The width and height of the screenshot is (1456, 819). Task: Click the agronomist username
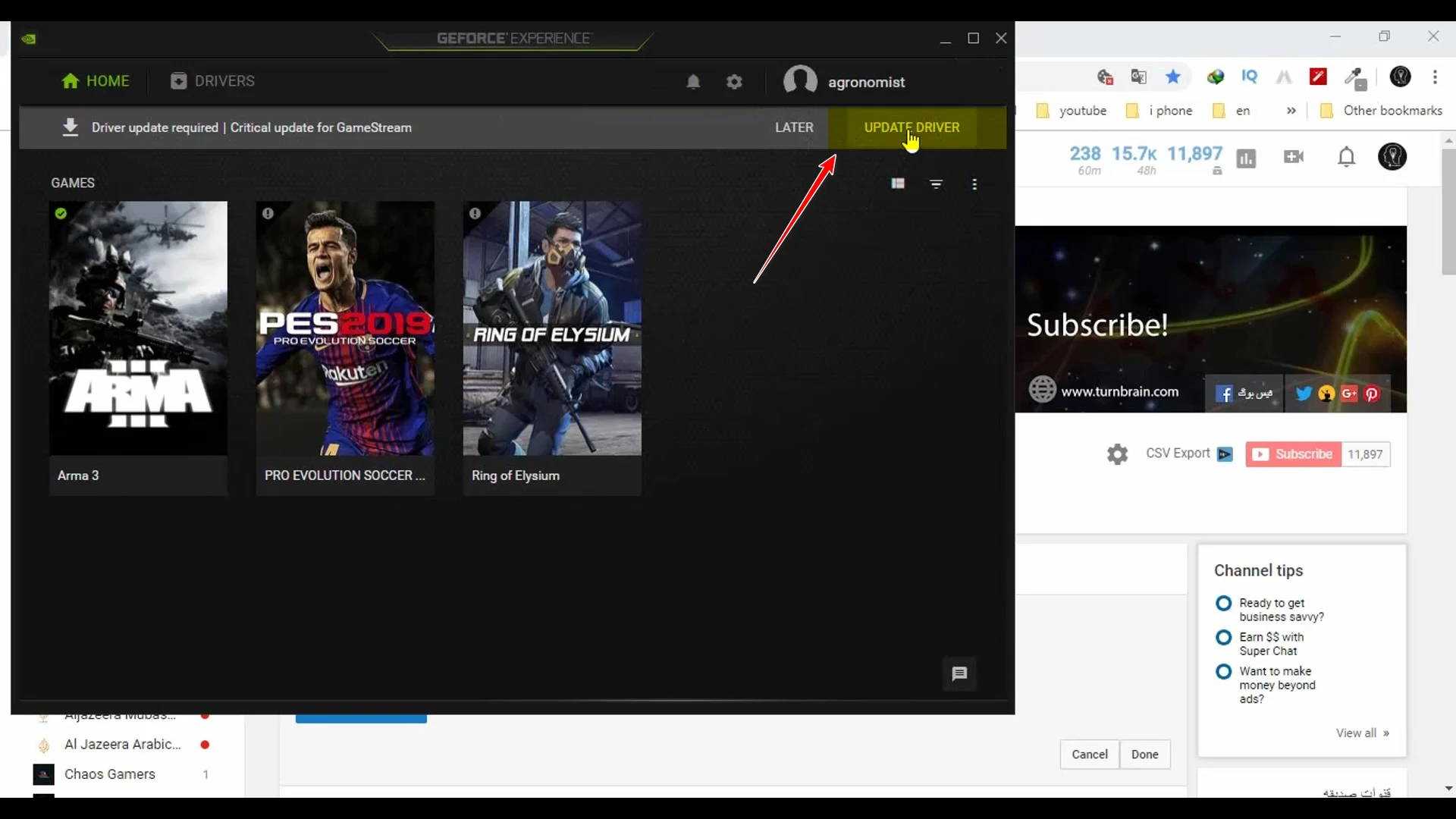tap(866, 82)
